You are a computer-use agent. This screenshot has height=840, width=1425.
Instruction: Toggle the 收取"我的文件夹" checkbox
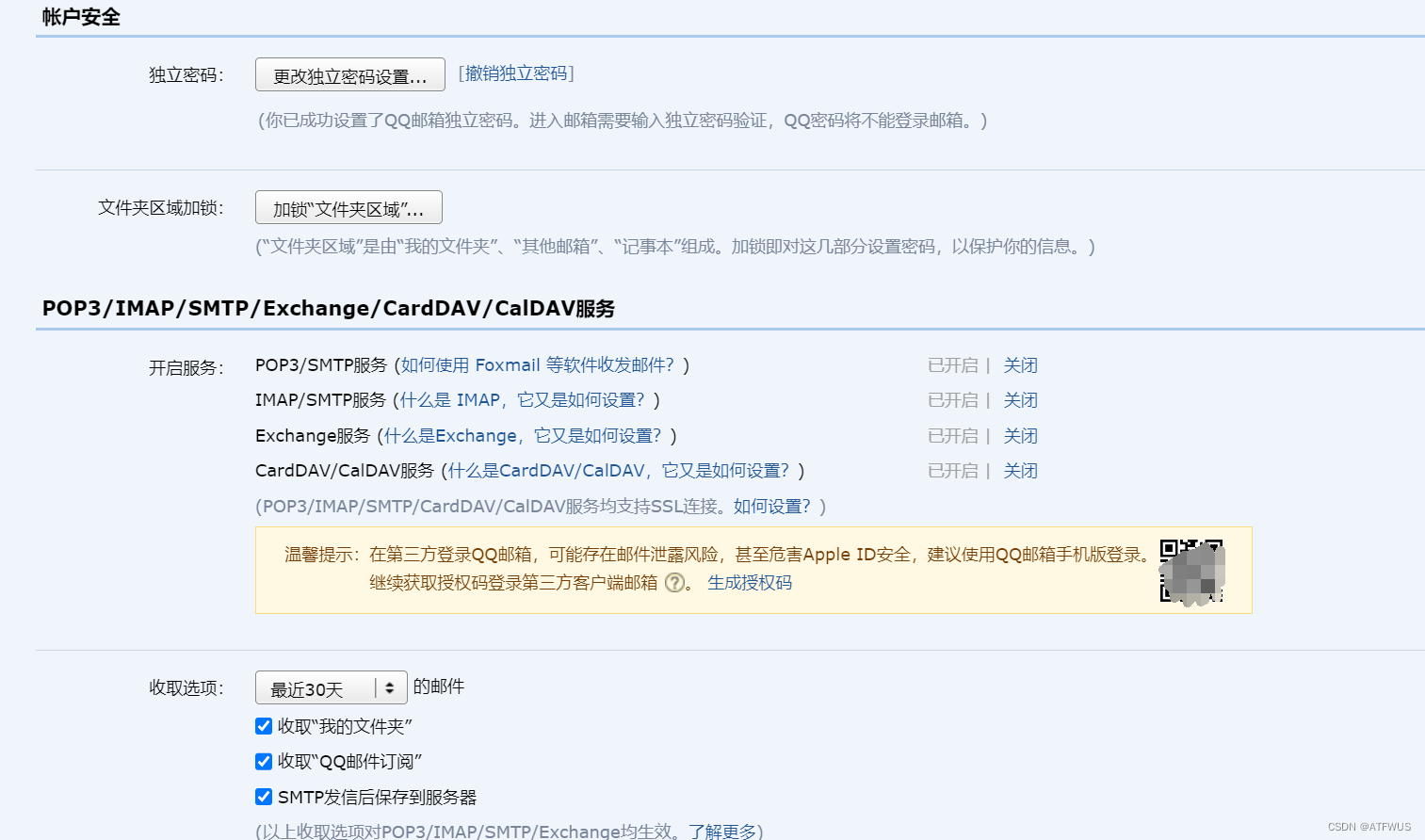[x=264, y=726]
